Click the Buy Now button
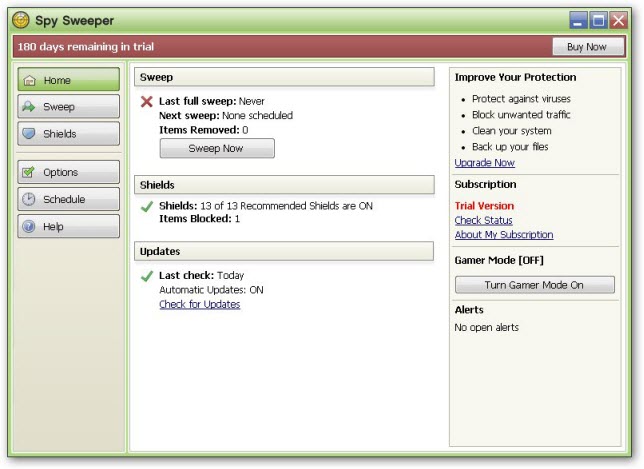 pyautogui.click(x=588, y=47)
